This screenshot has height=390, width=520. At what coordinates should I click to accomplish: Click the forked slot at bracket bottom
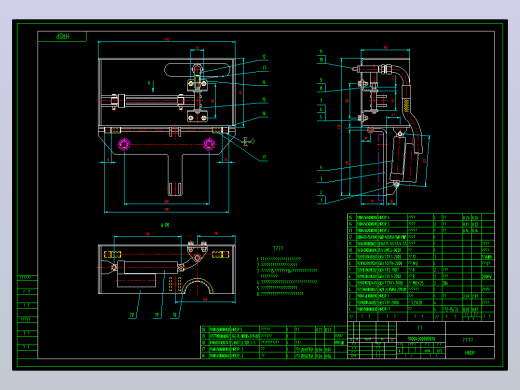(x=175, y=189)
